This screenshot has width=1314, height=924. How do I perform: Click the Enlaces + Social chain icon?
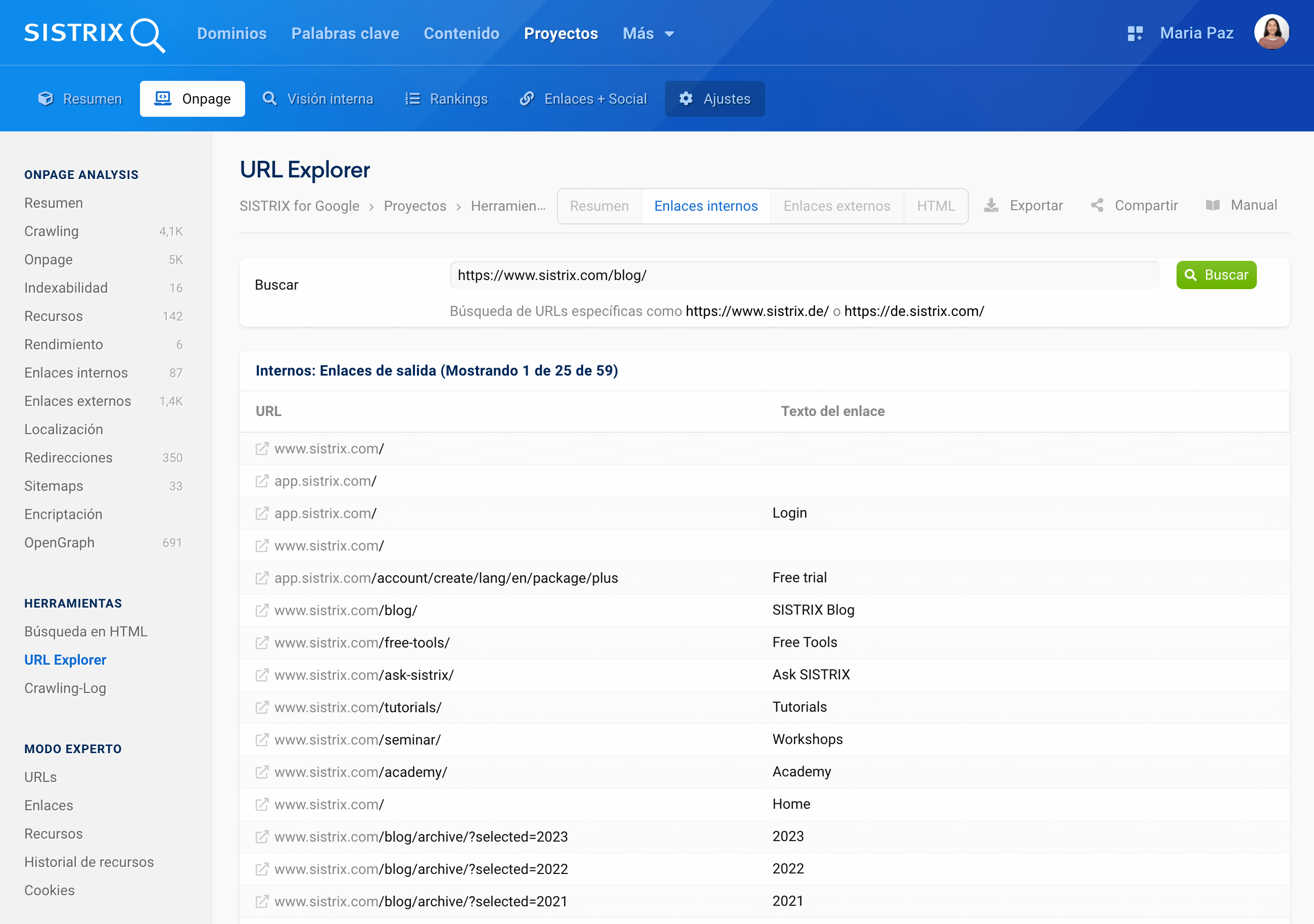527,99
